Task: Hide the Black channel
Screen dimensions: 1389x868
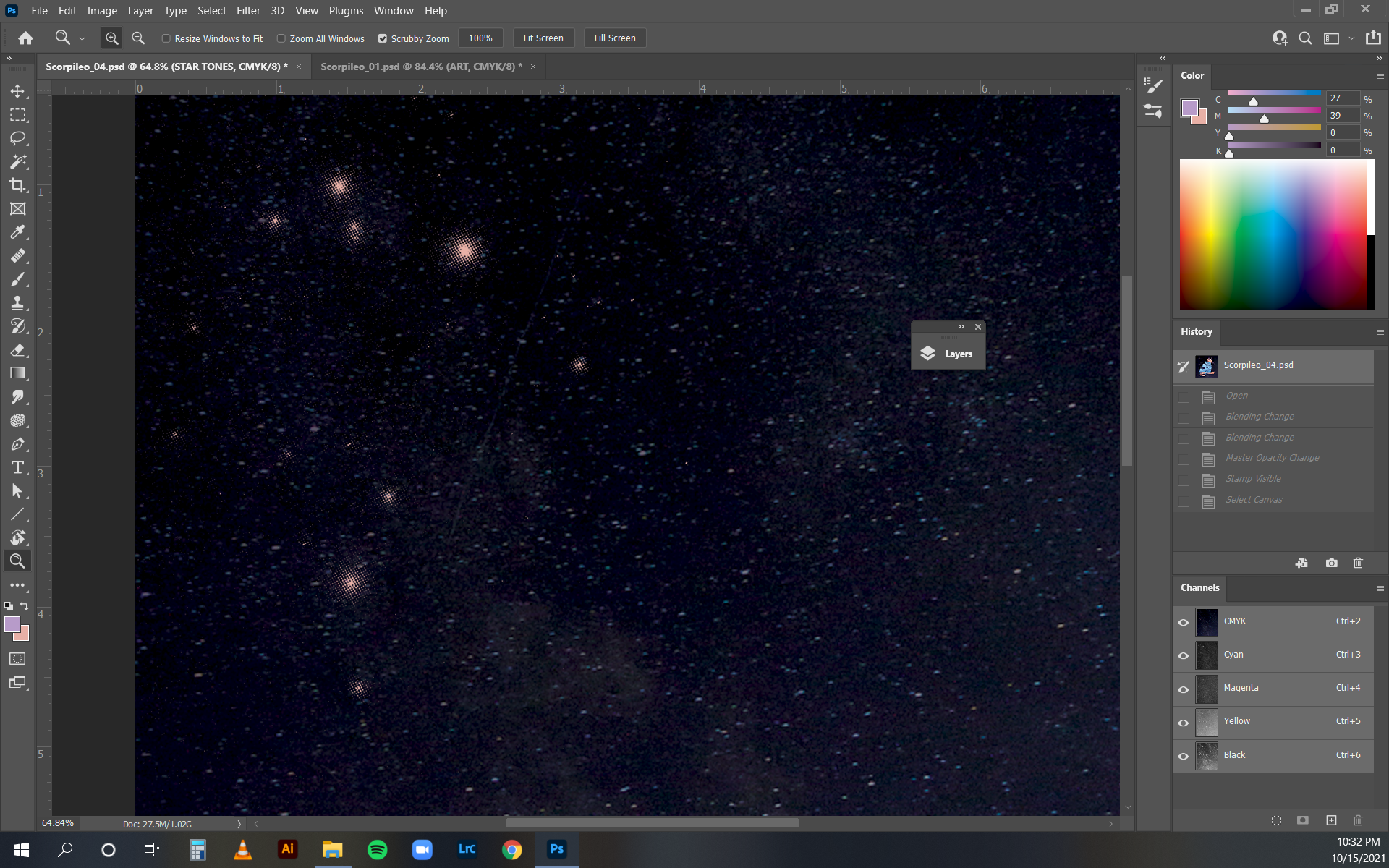Action: coord(1184,756)
